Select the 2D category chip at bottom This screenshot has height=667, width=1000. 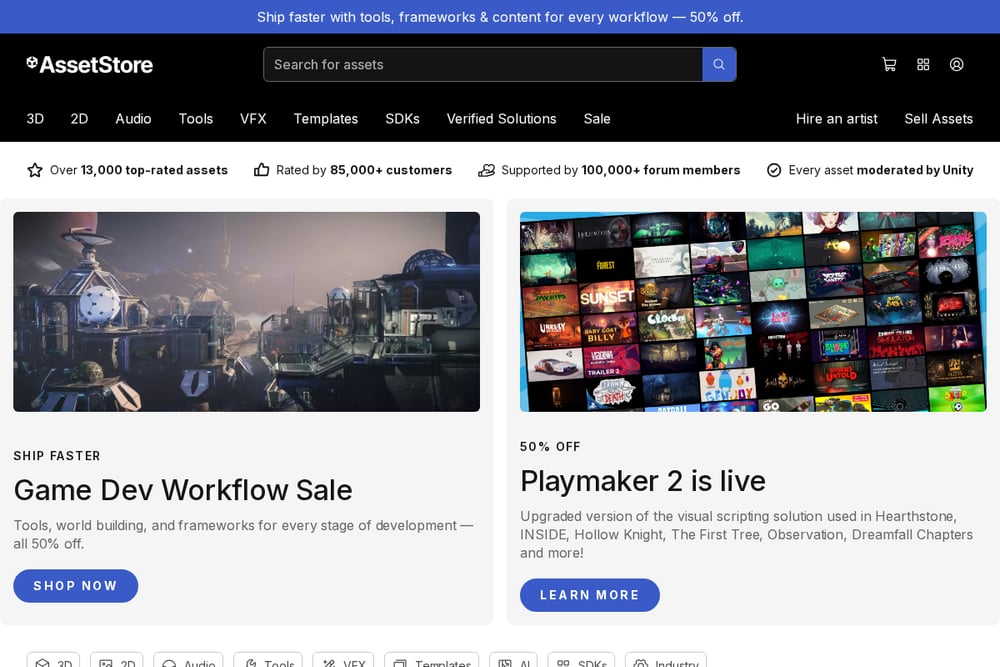pyautogui.click(x=117, y=661)
